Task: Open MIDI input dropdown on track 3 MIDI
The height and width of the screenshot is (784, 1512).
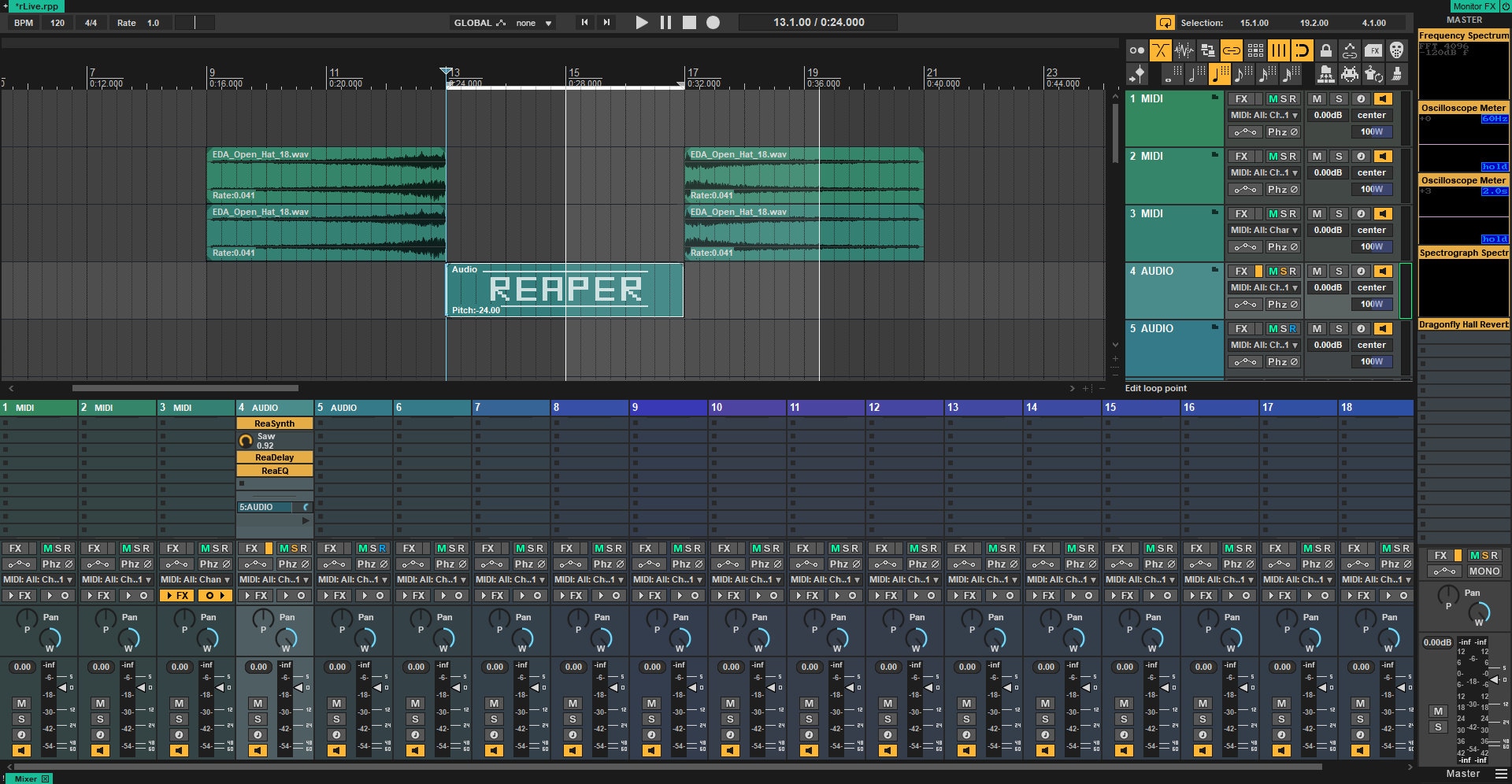Action: 1264,230
